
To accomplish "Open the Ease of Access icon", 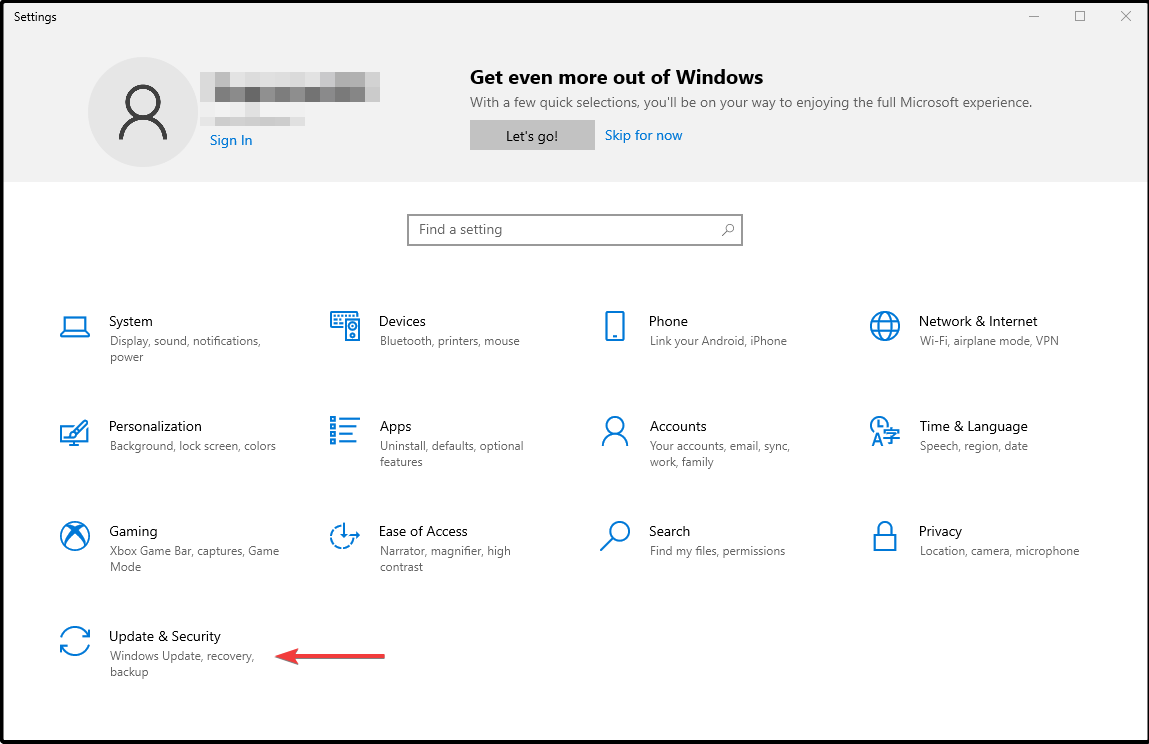I will pyautogui.click(x=345, y=536).
